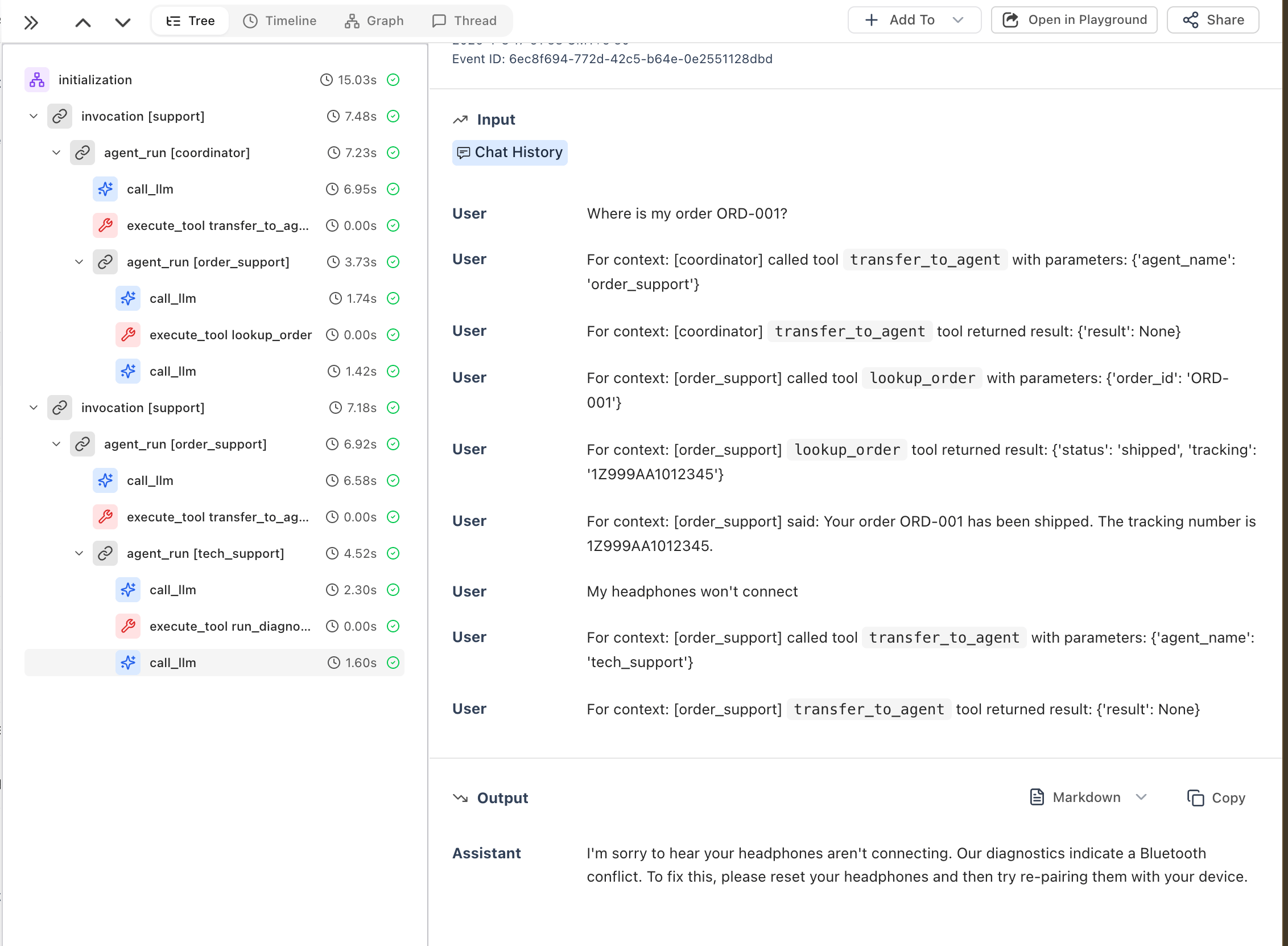Click the Assistant role label
Viewport: 1288px width, 946px height.
pyautogui.click(x=486, y=854)
